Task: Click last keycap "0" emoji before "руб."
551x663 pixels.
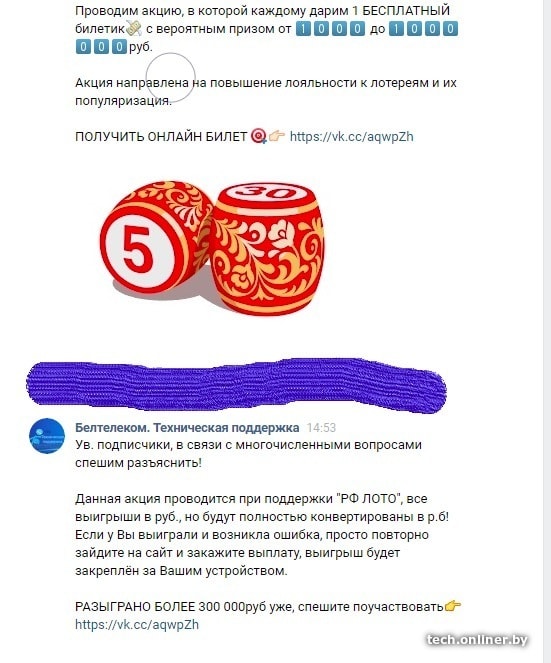Action: click(119, 47)
